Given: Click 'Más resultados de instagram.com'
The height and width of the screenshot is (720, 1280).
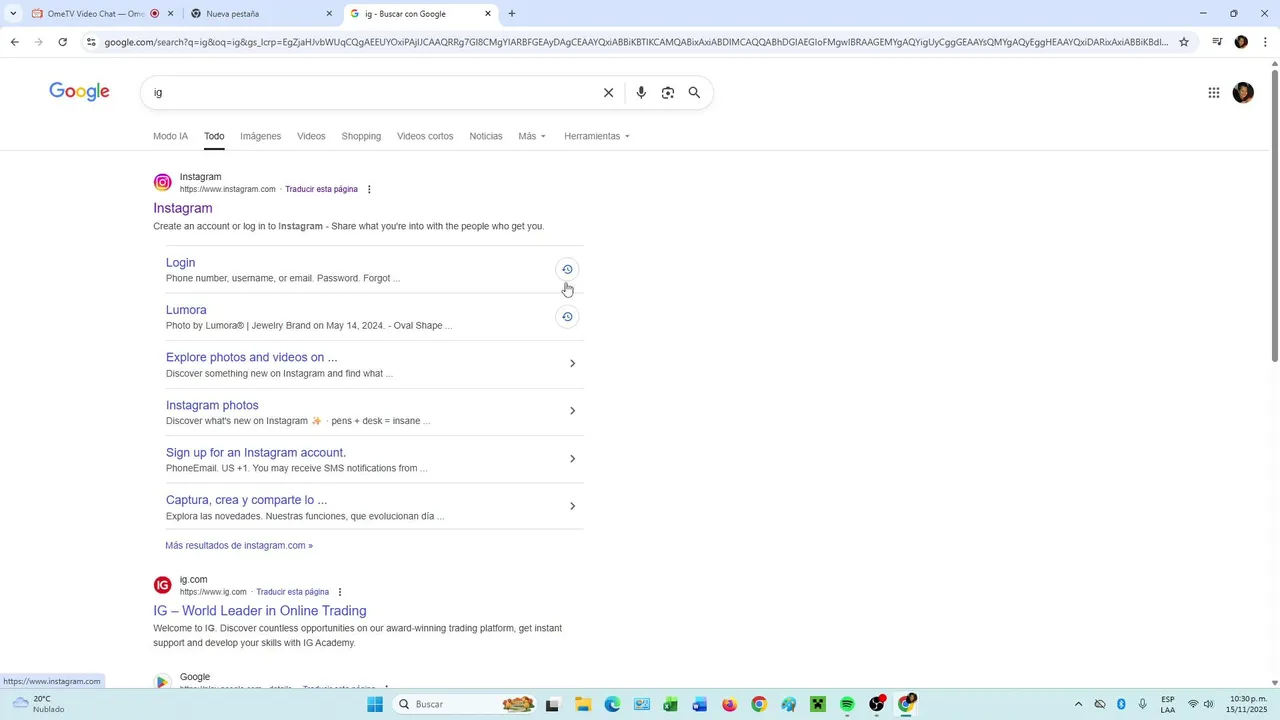Looking at the screenshot, I should click(x=239, y=546).
